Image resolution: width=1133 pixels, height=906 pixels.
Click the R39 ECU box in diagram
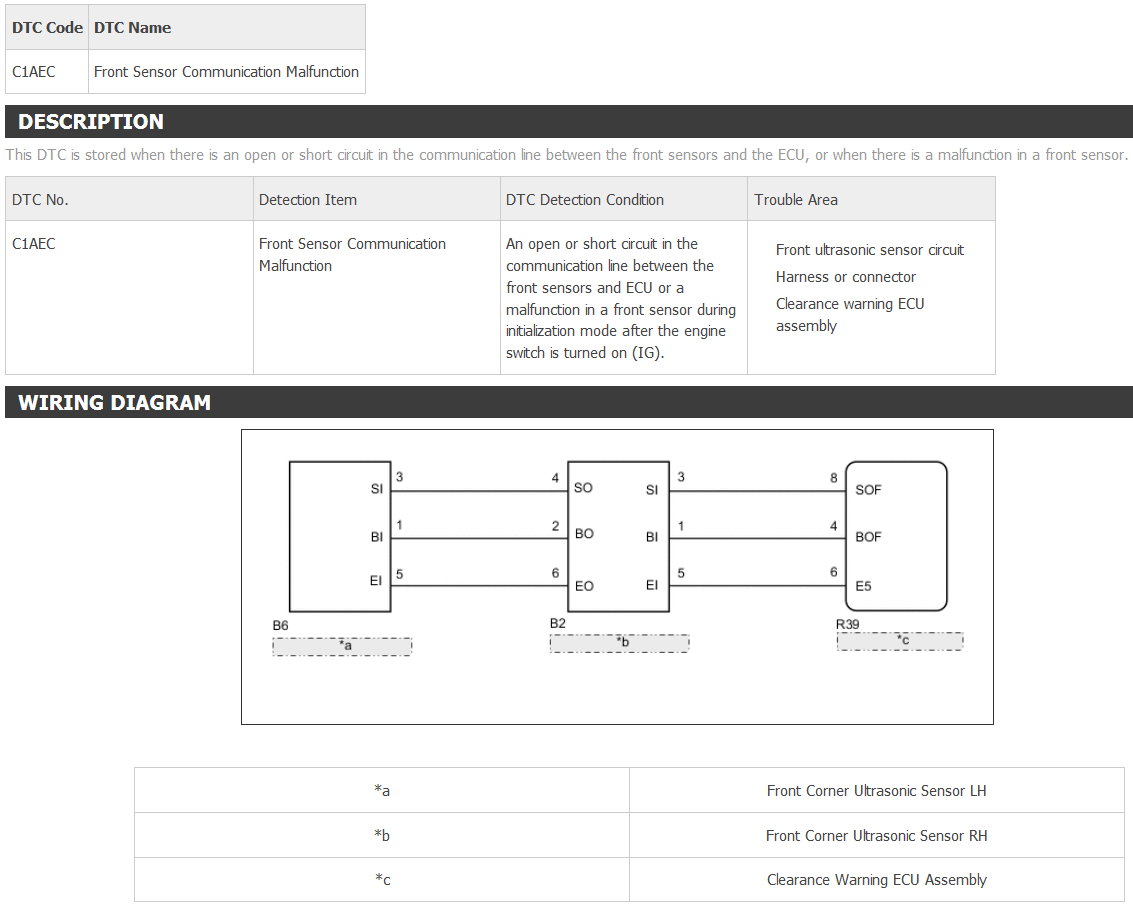point(896,536)
